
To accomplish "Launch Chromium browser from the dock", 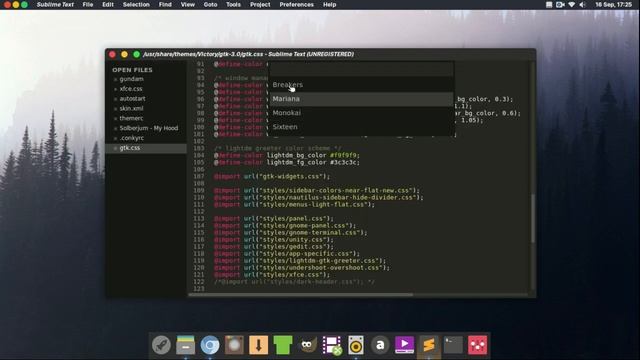I will (x=210, y=345).
